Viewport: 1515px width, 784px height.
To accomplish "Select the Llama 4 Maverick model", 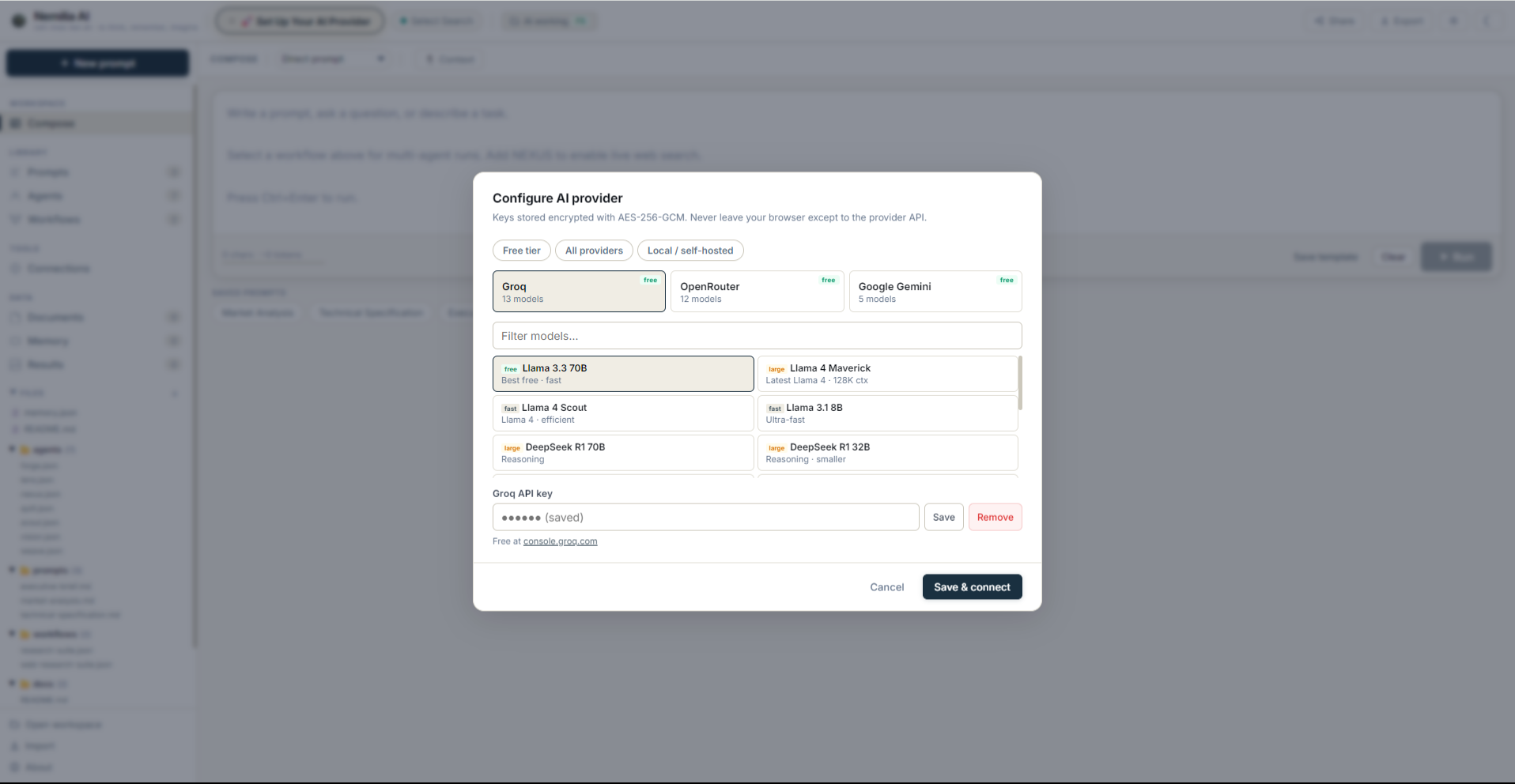I will [x=887, y=374].
